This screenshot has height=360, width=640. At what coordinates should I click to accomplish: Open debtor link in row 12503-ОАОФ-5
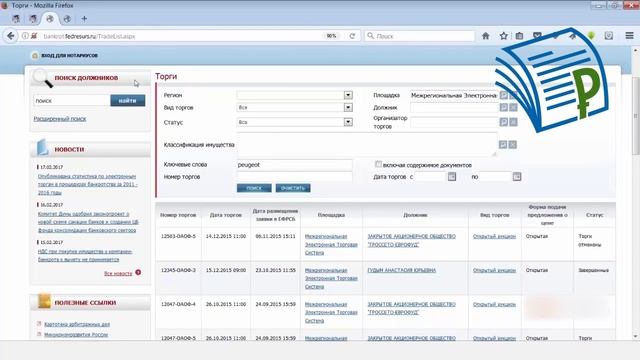[411, 240]
